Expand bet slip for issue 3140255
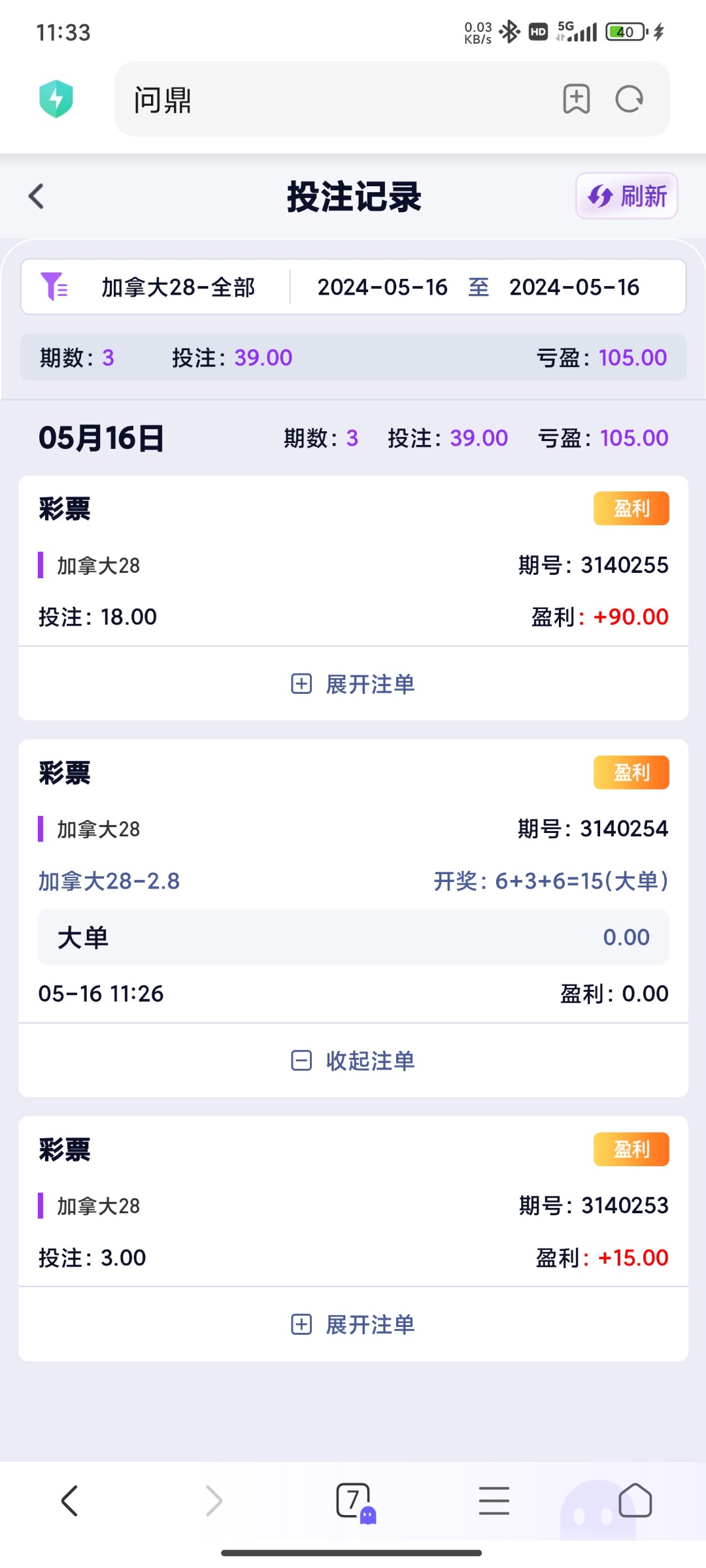 (353, 684)
